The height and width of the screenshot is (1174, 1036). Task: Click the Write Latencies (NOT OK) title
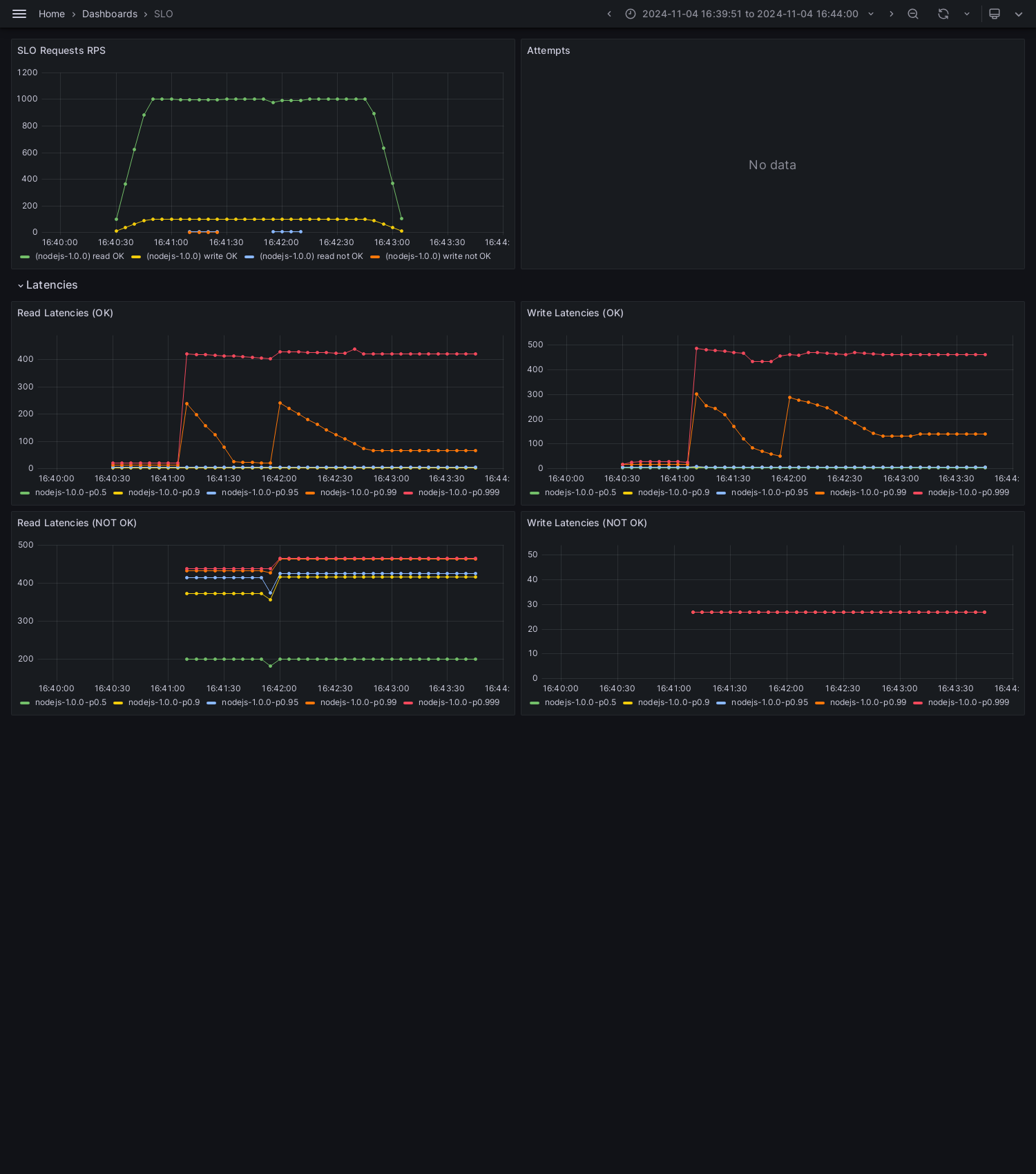[587, 523]
